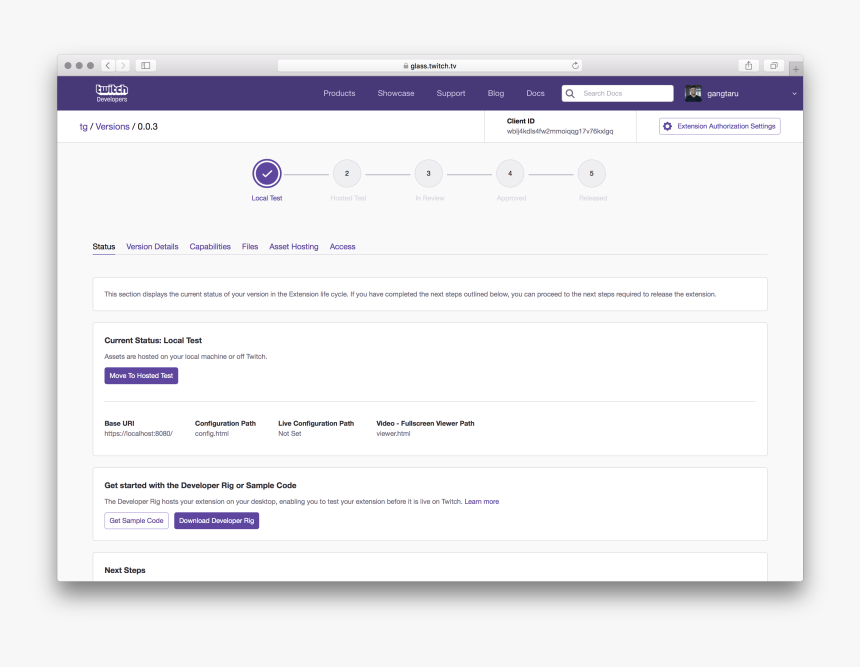
Task: Click the 'Approved' step label
Action: click(x=511, y=198)
